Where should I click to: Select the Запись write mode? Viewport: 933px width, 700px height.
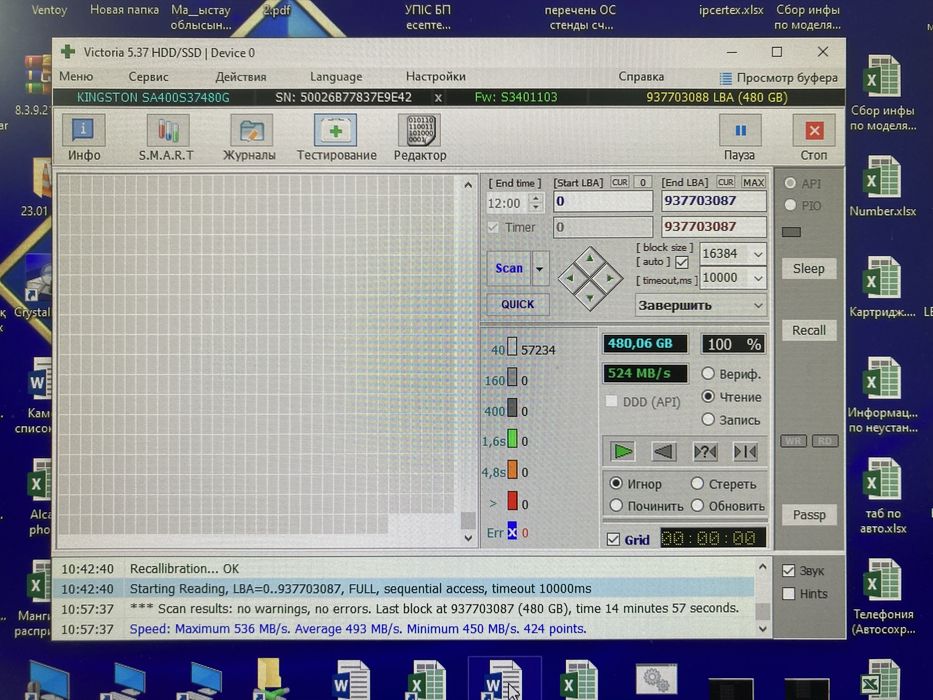pos(707,419)
